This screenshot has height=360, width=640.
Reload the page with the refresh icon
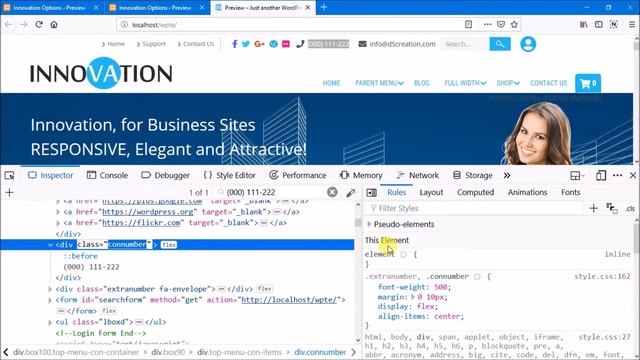click(39, 24)
